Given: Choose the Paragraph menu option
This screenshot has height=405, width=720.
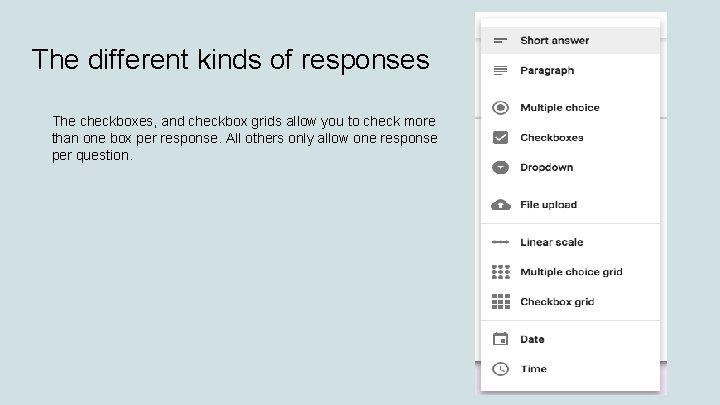Looking at the screenshot, I should [x=546, y=71].
